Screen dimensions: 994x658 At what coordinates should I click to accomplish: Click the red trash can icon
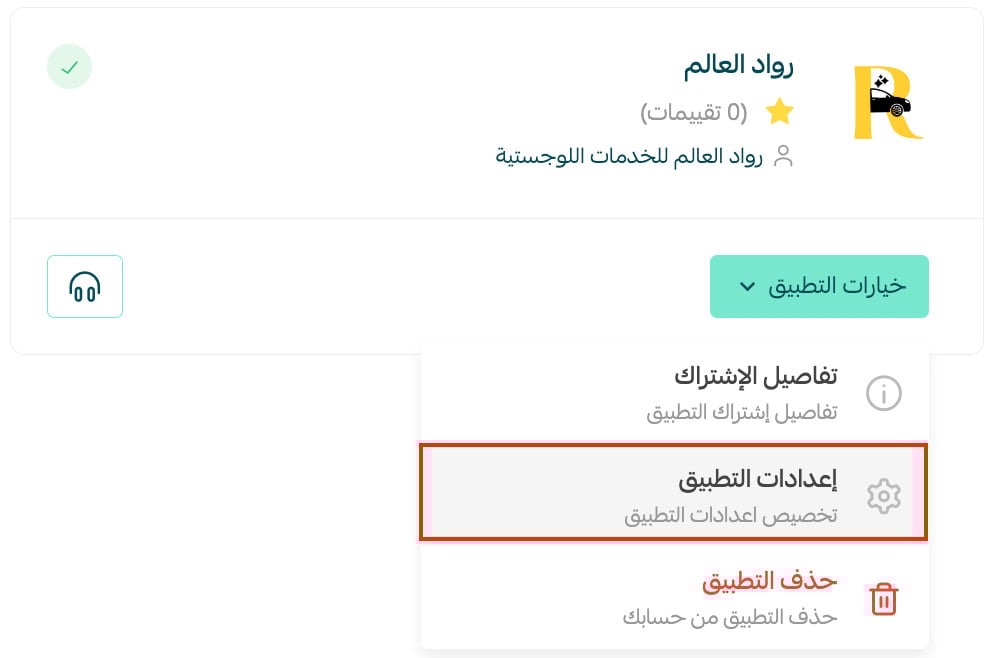click(x=884, y=598)
